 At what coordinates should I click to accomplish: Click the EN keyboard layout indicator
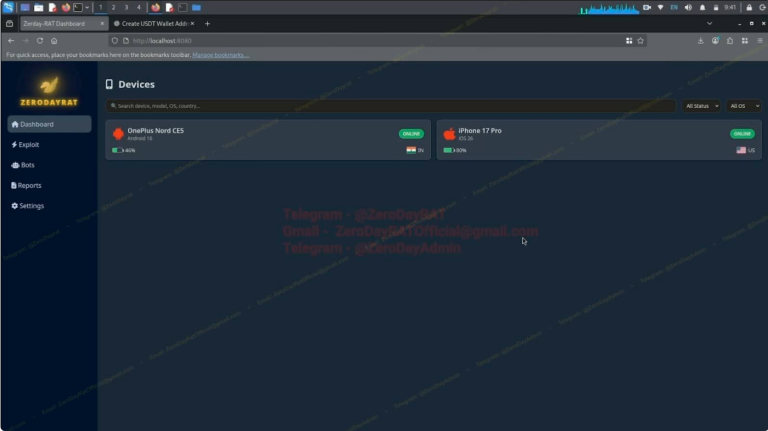[x=674, y=7]
